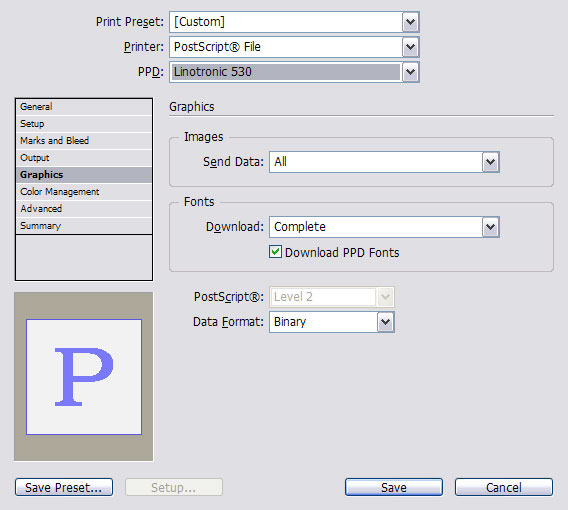Expand the Send Data dropdown

pos(490,162)
